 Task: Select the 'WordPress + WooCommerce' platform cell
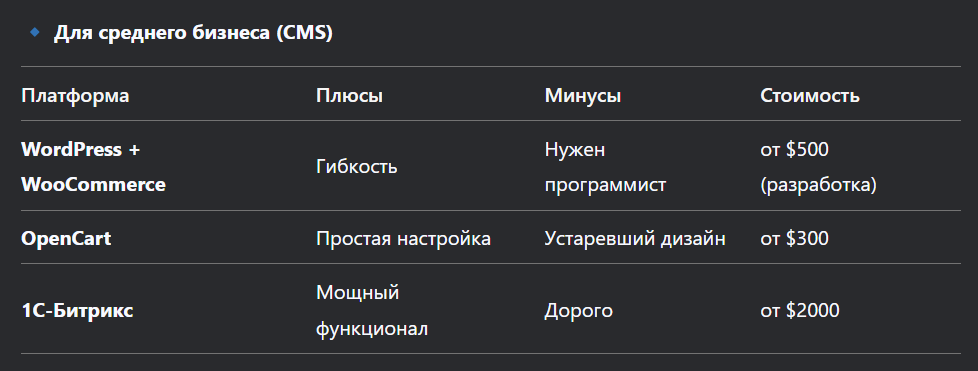click(x=94, y=167)
